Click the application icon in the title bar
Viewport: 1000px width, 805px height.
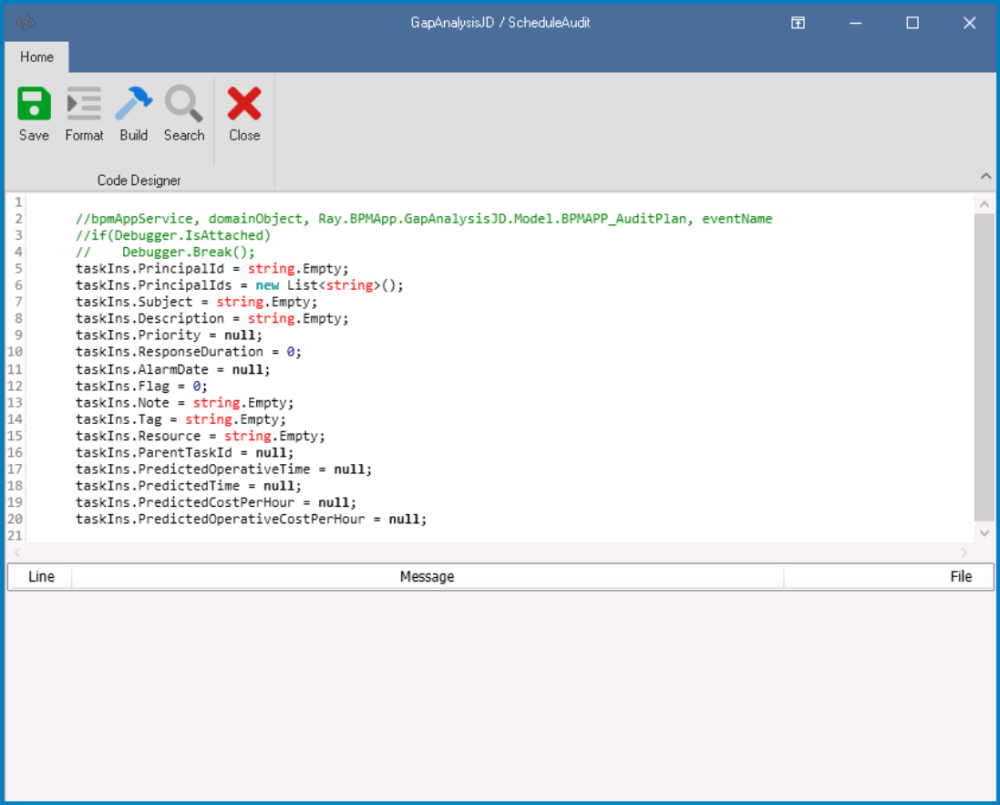point(25,21)
